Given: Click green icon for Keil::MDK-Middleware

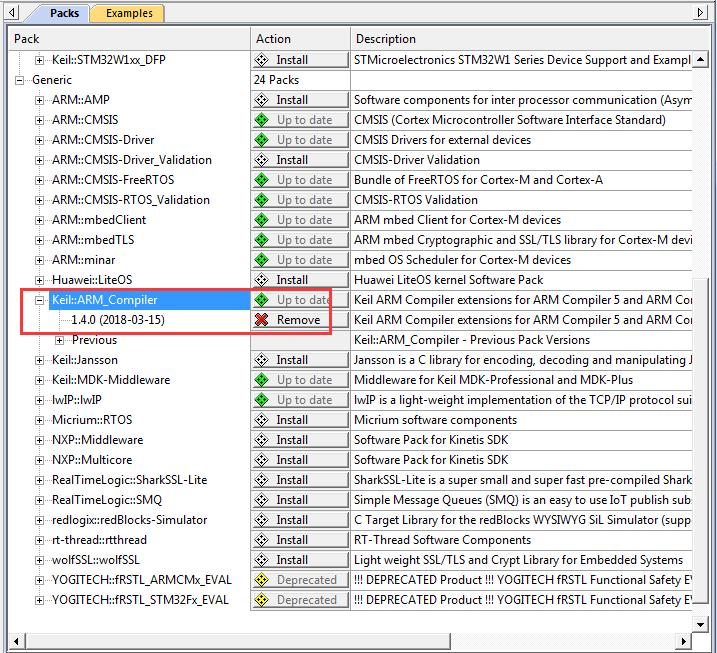Looking at the screenshot, I should click(x=262, y=380).
